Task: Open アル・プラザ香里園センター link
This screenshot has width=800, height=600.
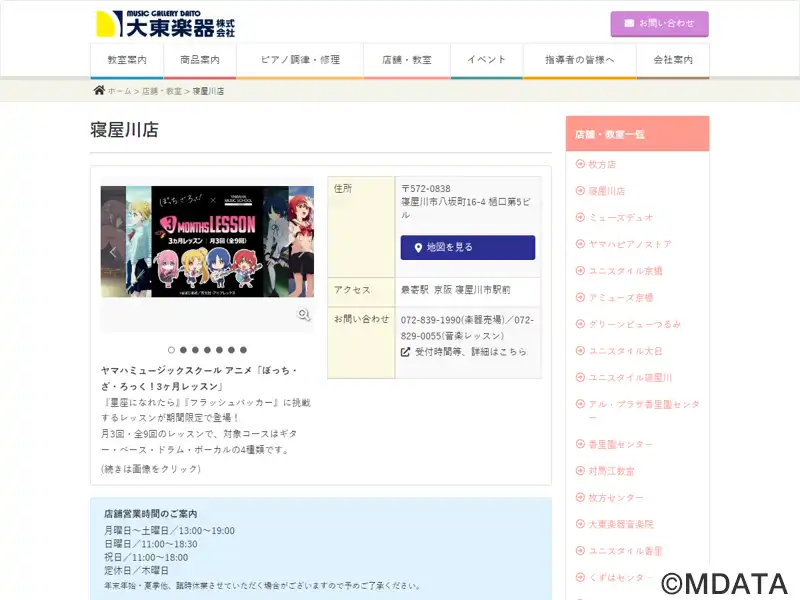Action: click(644, 411)
